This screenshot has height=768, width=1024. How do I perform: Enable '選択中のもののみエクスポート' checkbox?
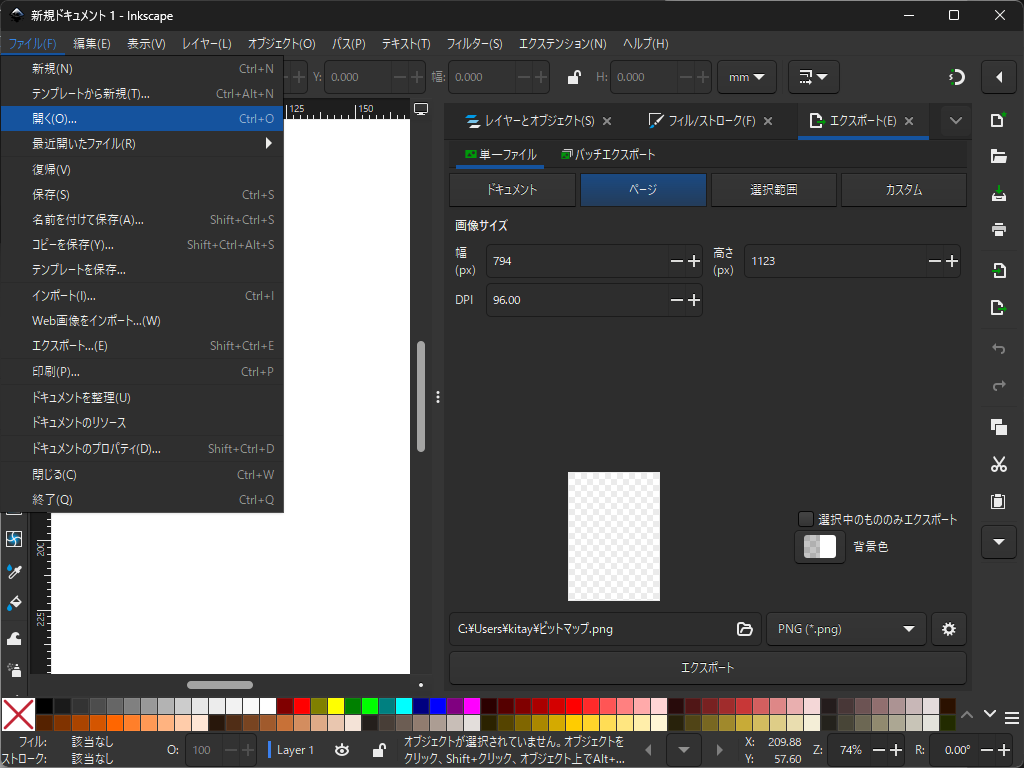806,519
